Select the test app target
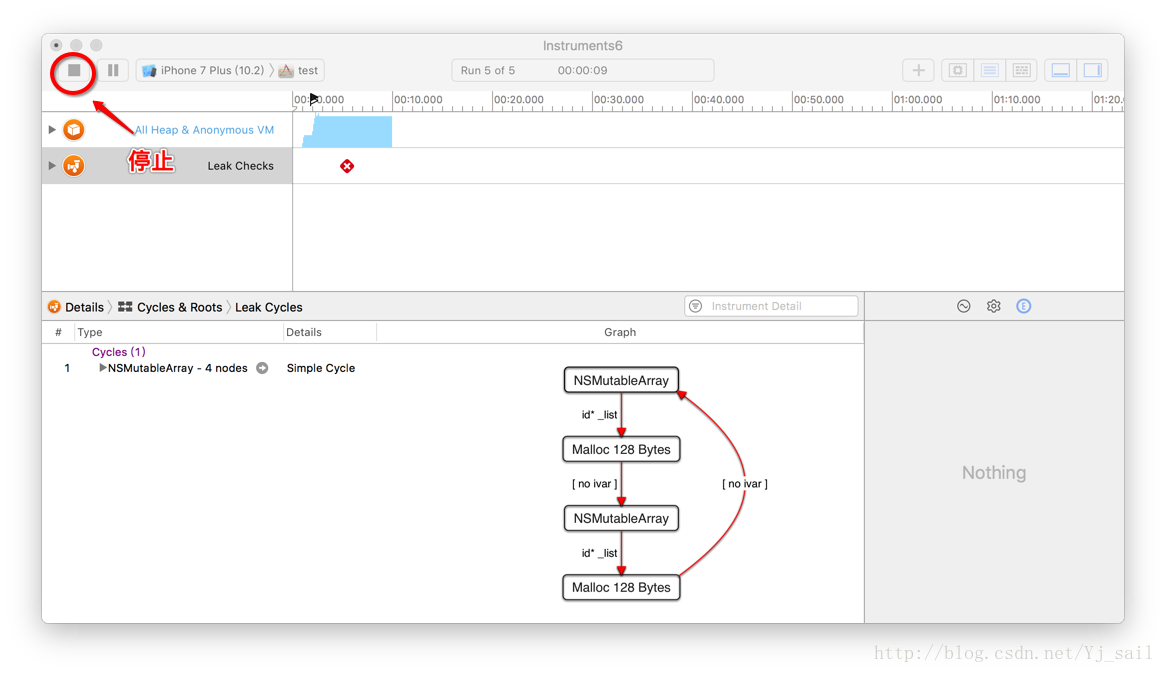The width and height of the screenshot is (1166, 673). point(299,71)
